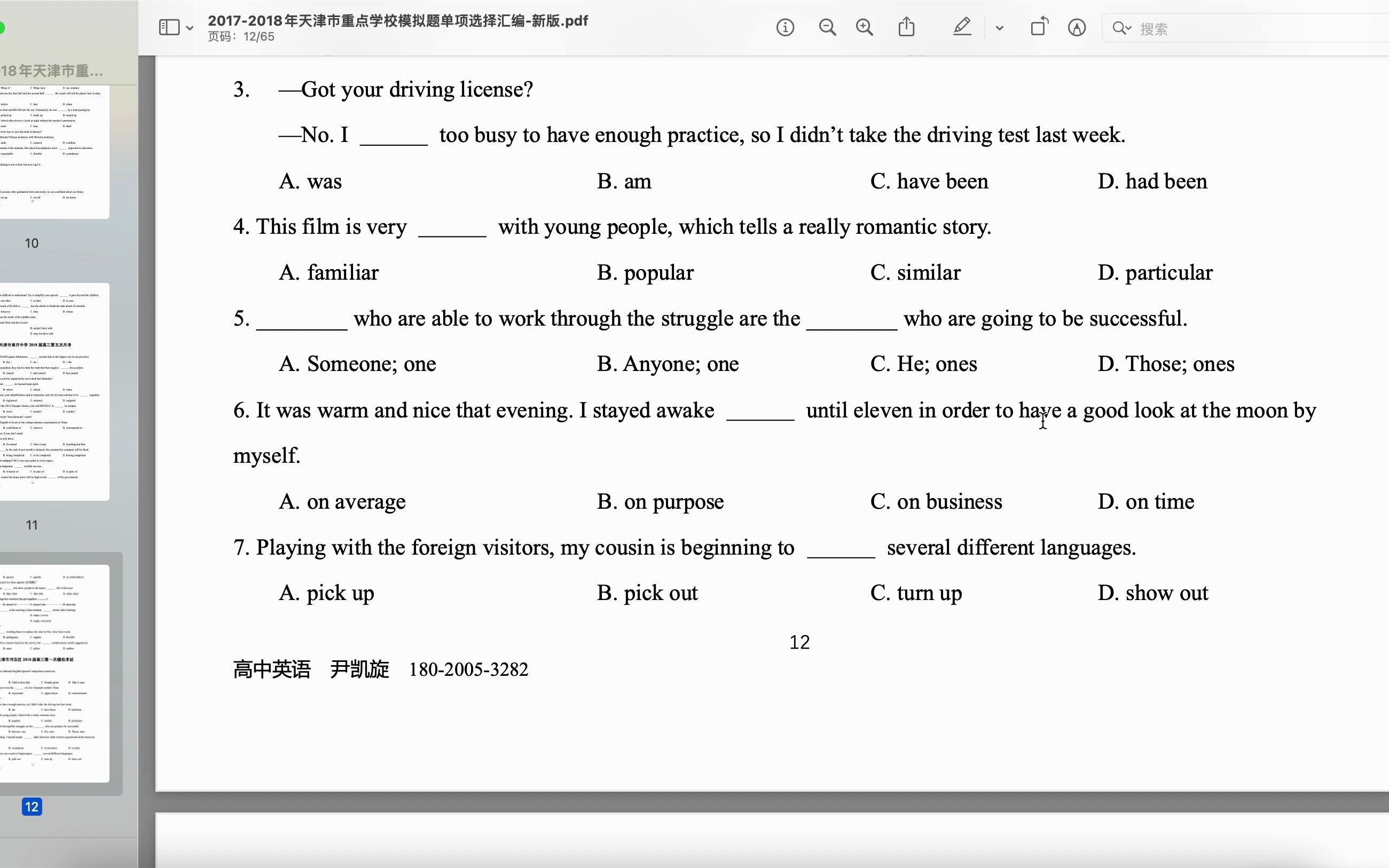Image resolution: width=1389 pixels, height=868 pixels.
Task: Click option 'A. Someone; one'
Action: pyautogui.click(x=357, y=364)
